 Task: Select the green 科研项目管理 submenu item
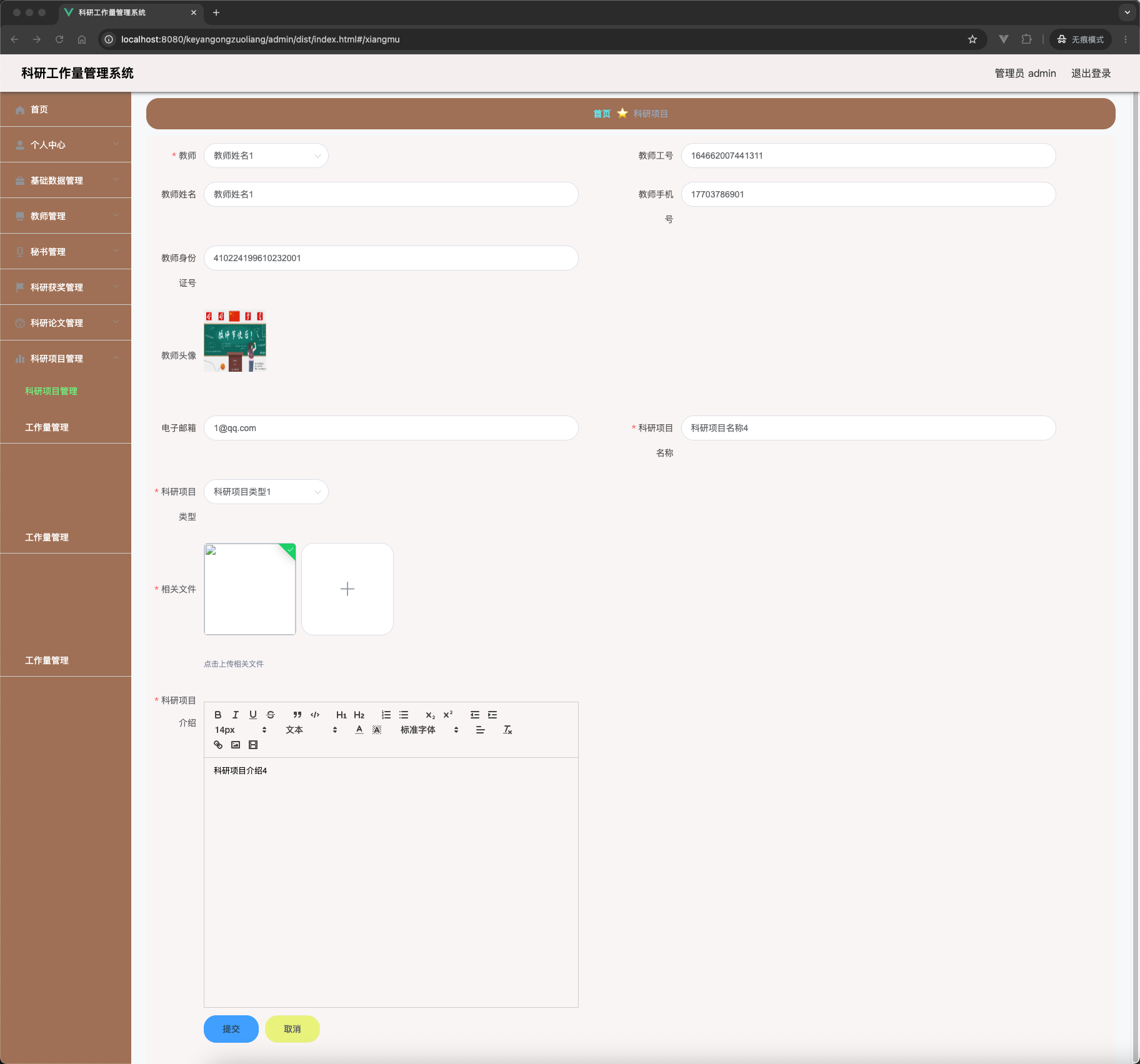[51, 391]
